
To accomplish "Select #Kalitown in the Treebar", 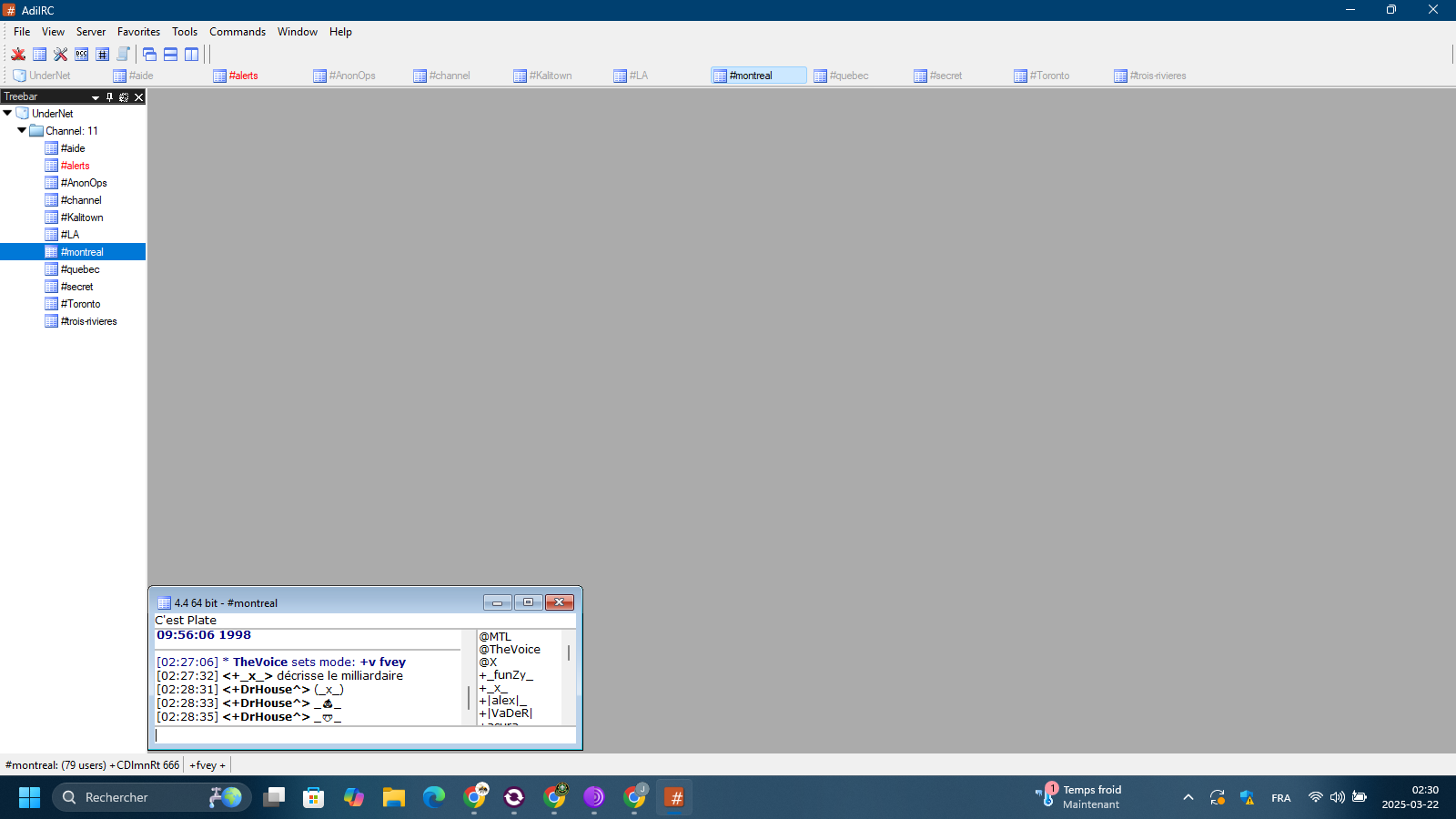I will coord(82,217).
